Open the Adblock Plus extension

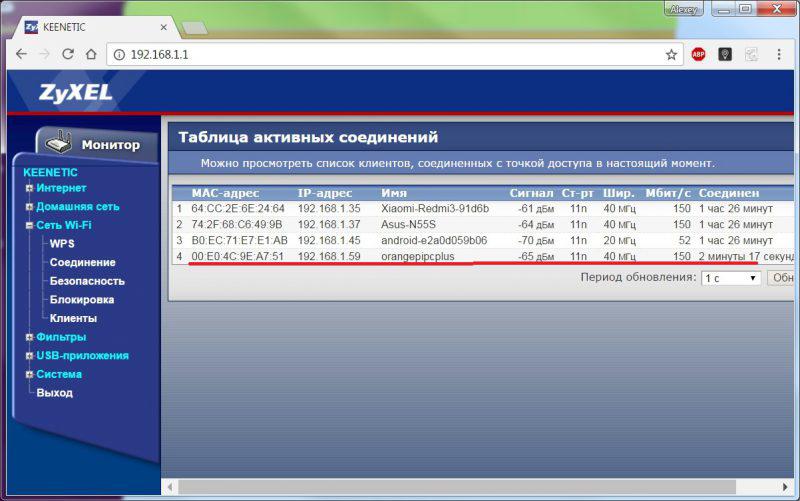(698, 55)
